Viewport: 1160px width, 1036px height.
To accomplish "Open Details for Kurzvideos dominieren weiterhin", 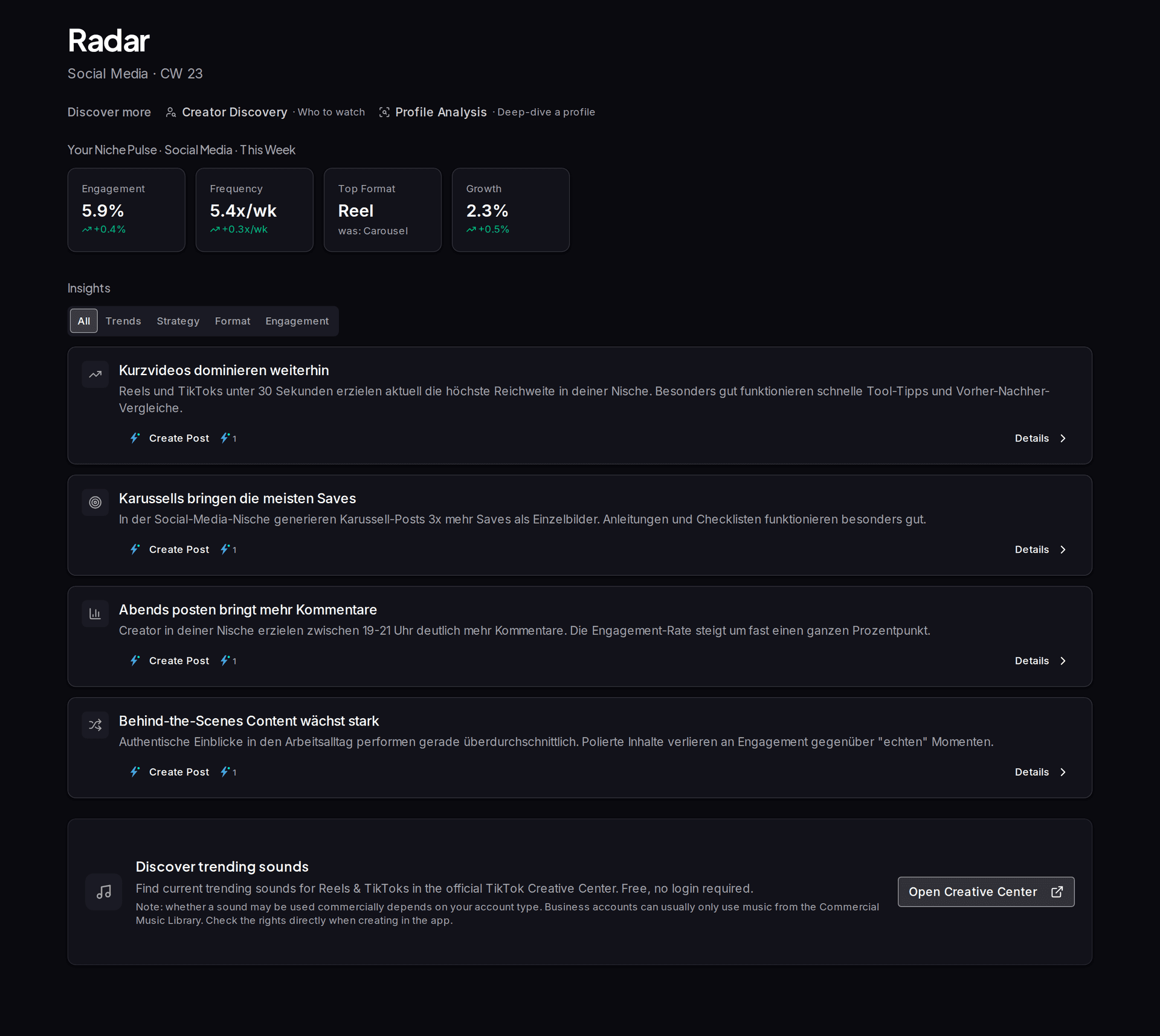I will point(1040,439).
